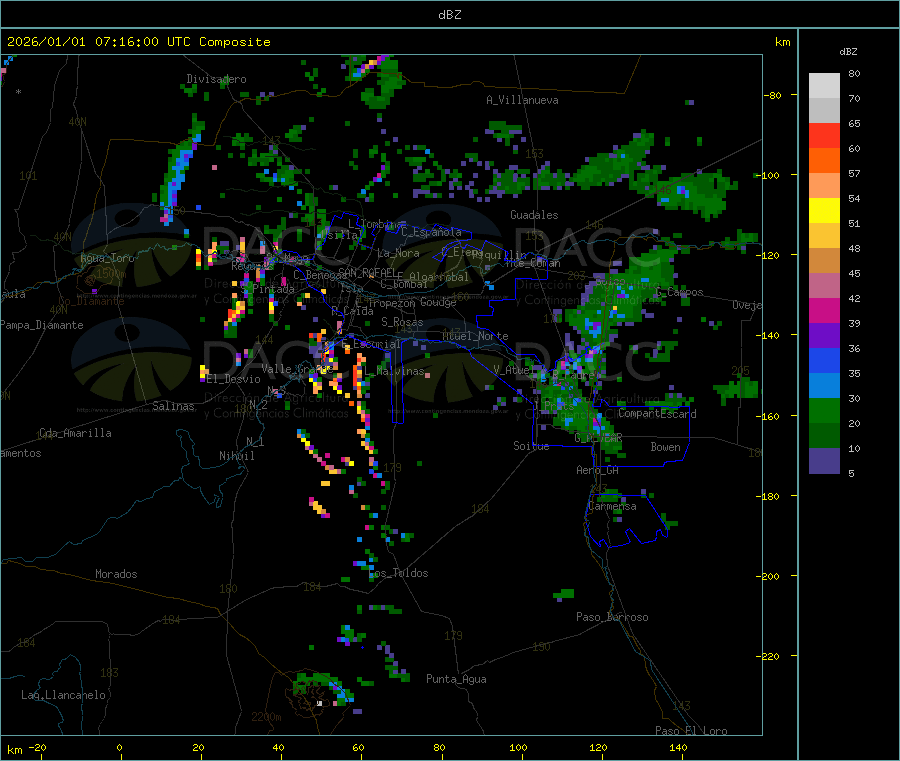Click the Guadales map label
The image size is (900, 761).
coord(534,215)
